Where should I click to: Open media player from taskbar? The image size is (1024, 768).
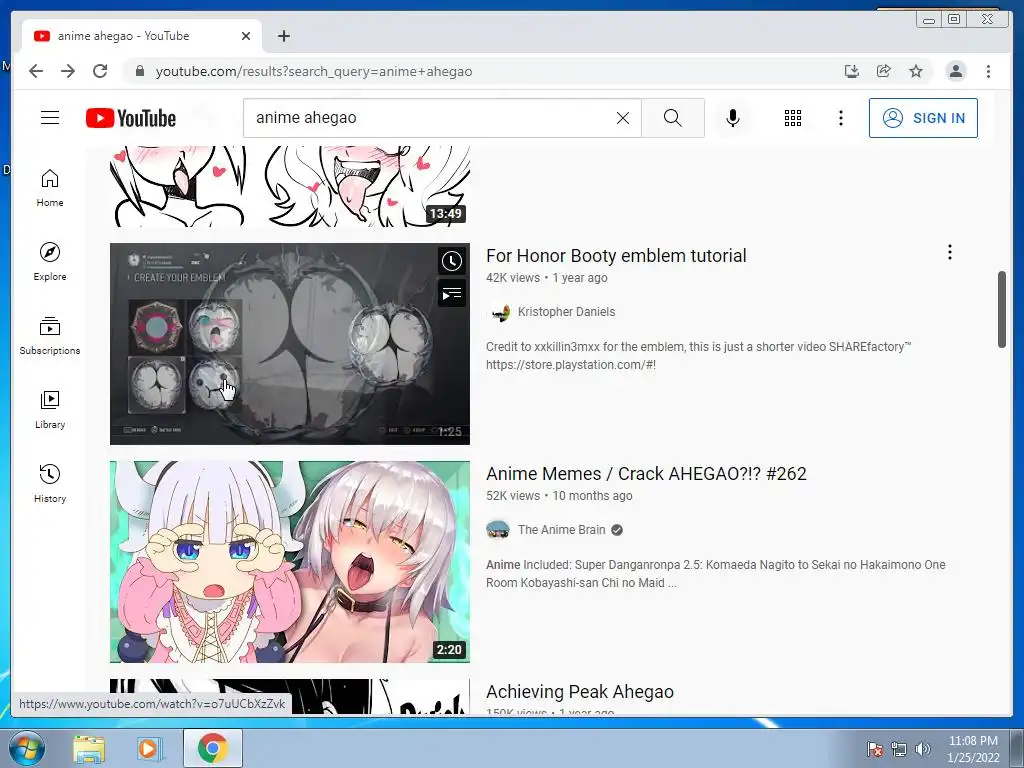[x=149, y=748]
